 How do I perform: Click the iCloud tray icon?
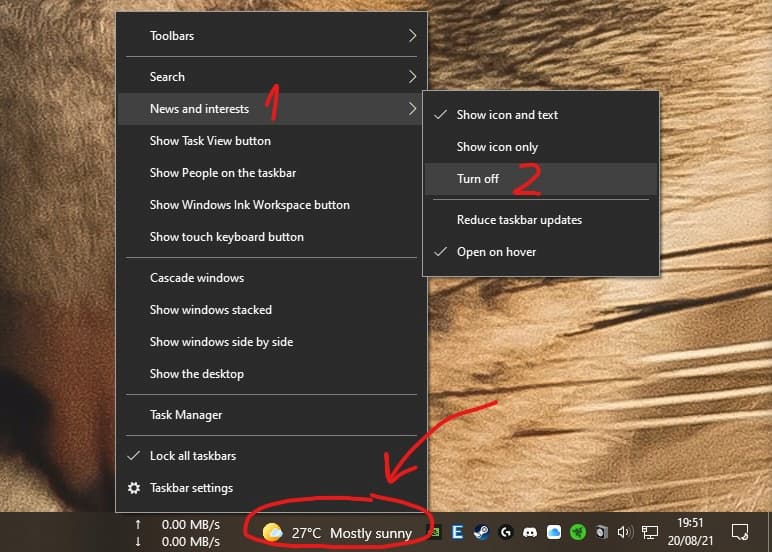[x=554, y=532]
